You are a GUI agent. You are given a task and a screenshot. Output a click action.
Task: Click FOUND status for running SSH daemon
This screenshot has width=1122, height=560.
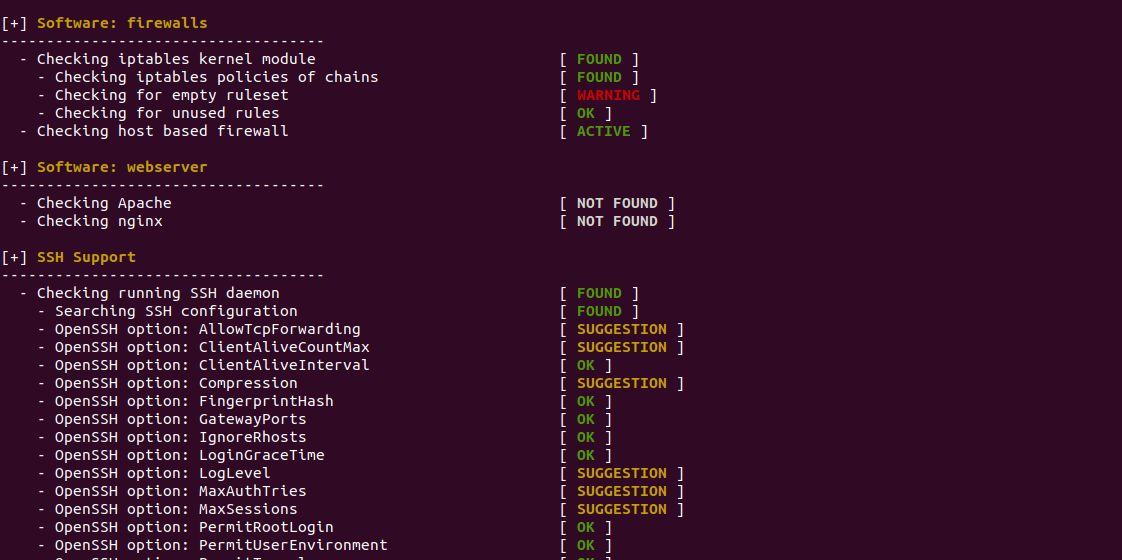click(600, 293)
